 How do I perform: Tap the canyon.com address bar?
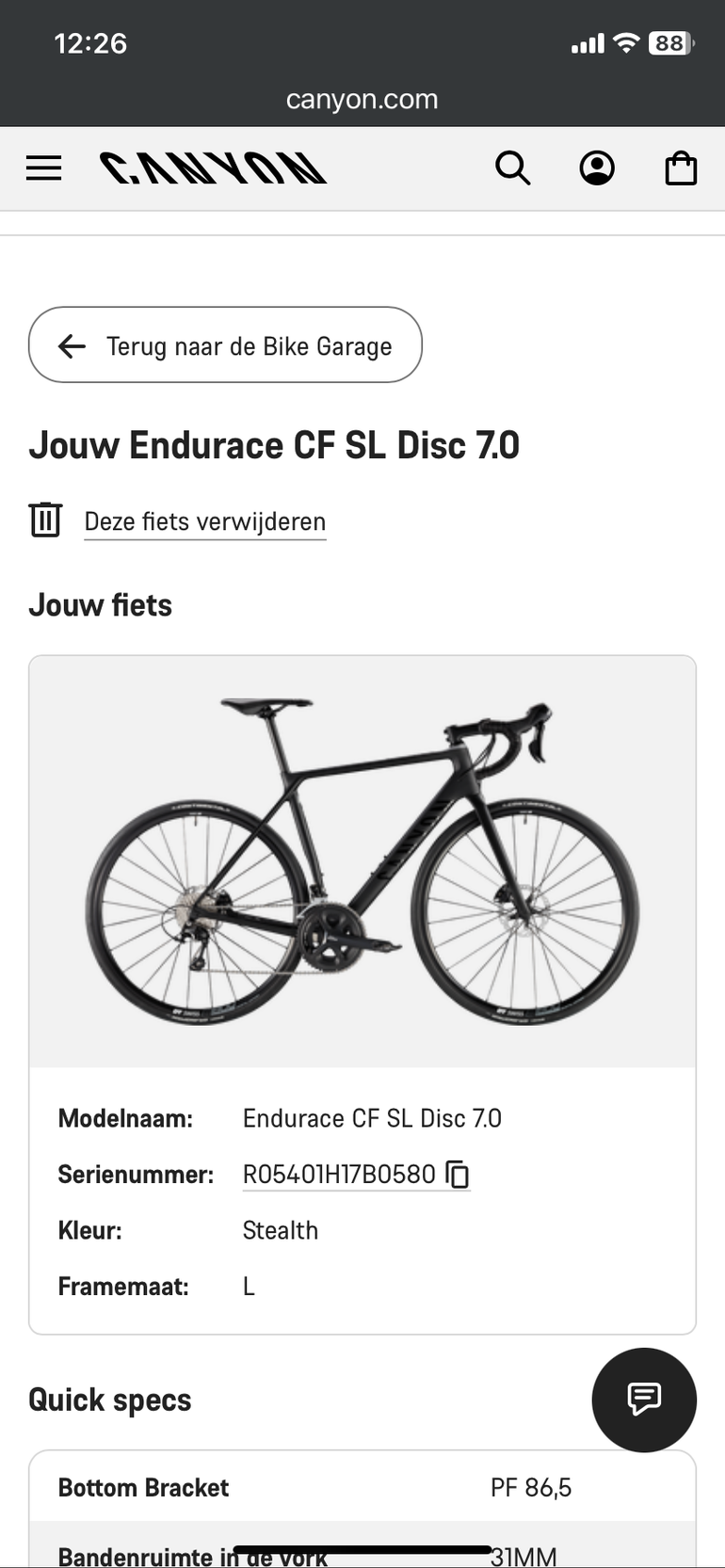point(362,99)
